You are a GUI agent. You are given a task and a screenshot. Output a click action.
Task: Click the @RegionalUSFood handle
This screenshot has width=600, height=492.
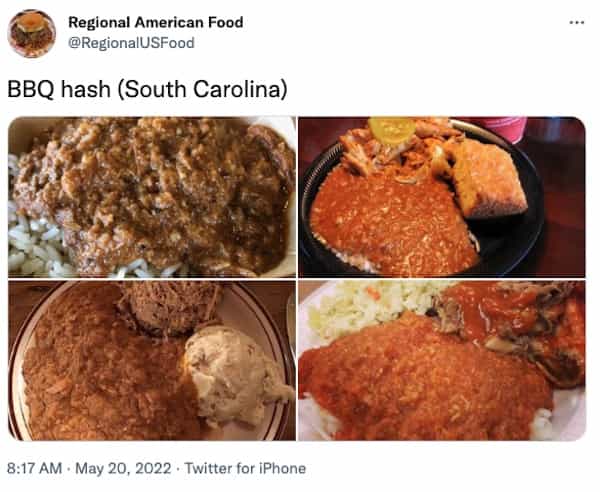point(131,42)
